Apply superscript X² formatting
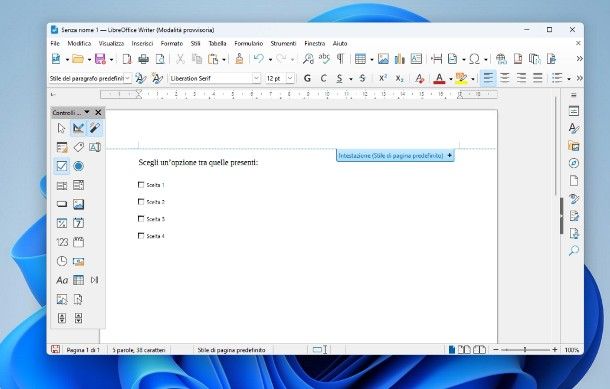610x389 pixels. point(383,78)
